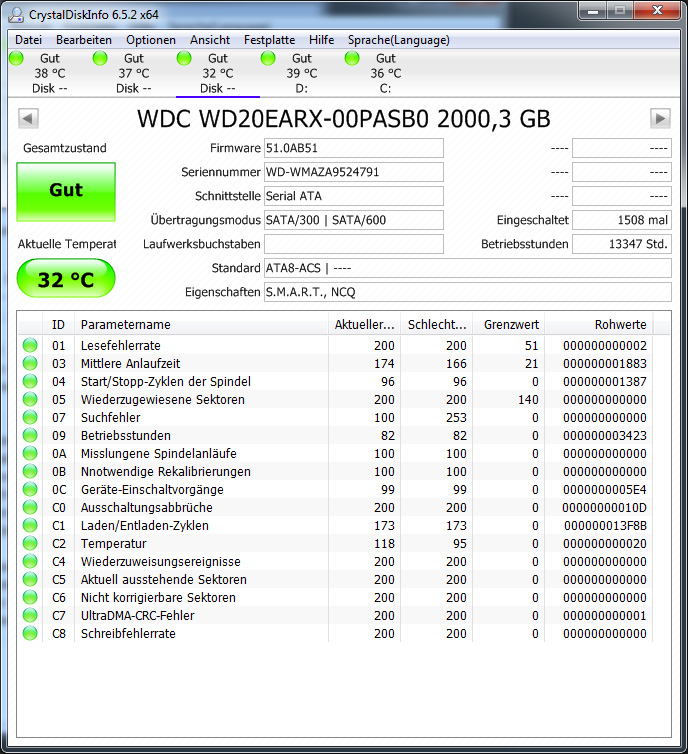Click status icon of Misslungene Spindelanläufe row
The image size is (688, 754).
coord(30,453)
